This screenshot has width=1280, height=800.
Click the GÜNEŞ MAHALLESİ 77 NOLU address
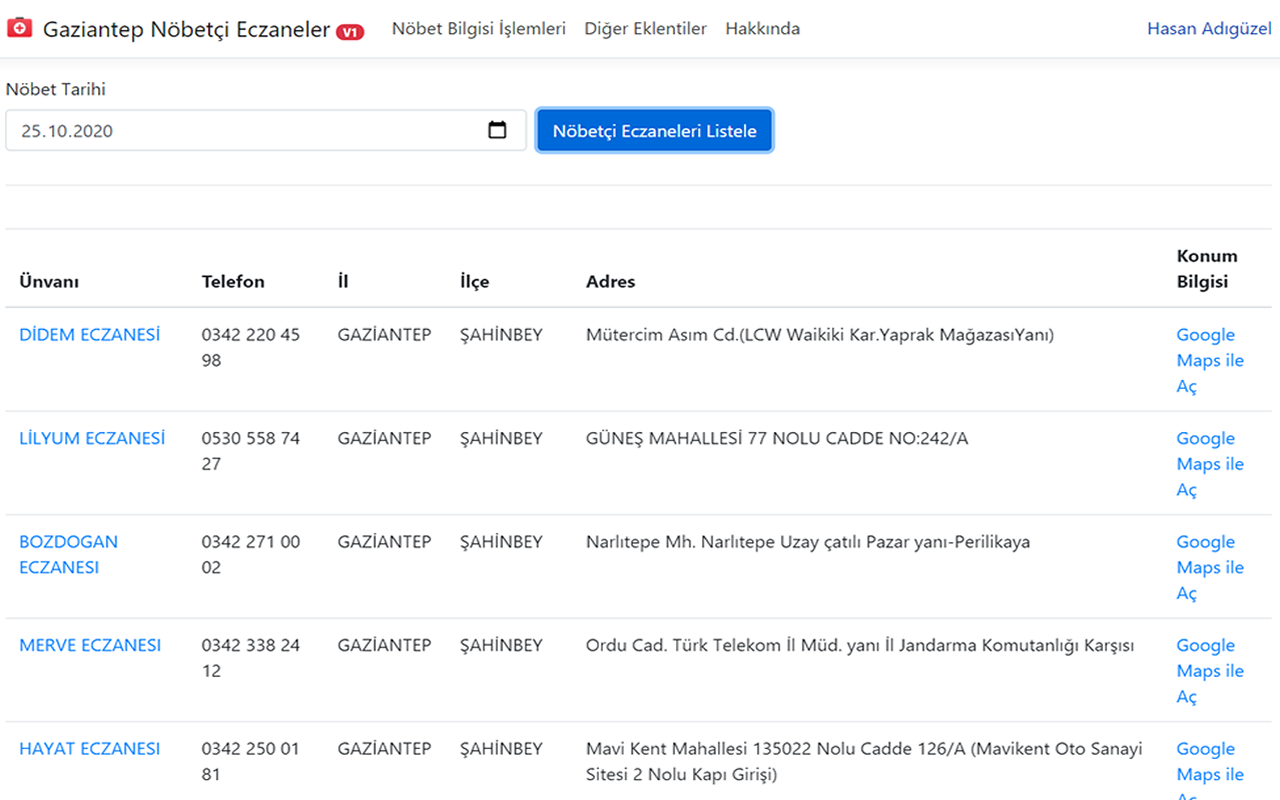coord(777,438)
